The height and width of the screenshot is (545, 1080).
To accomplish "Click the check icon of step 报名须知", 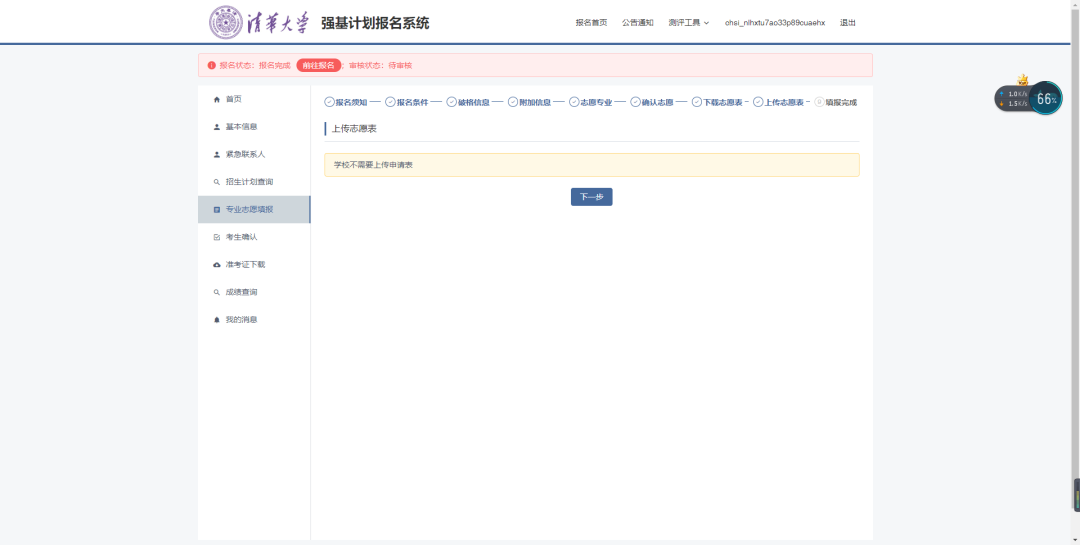I will tap(329, 102).
